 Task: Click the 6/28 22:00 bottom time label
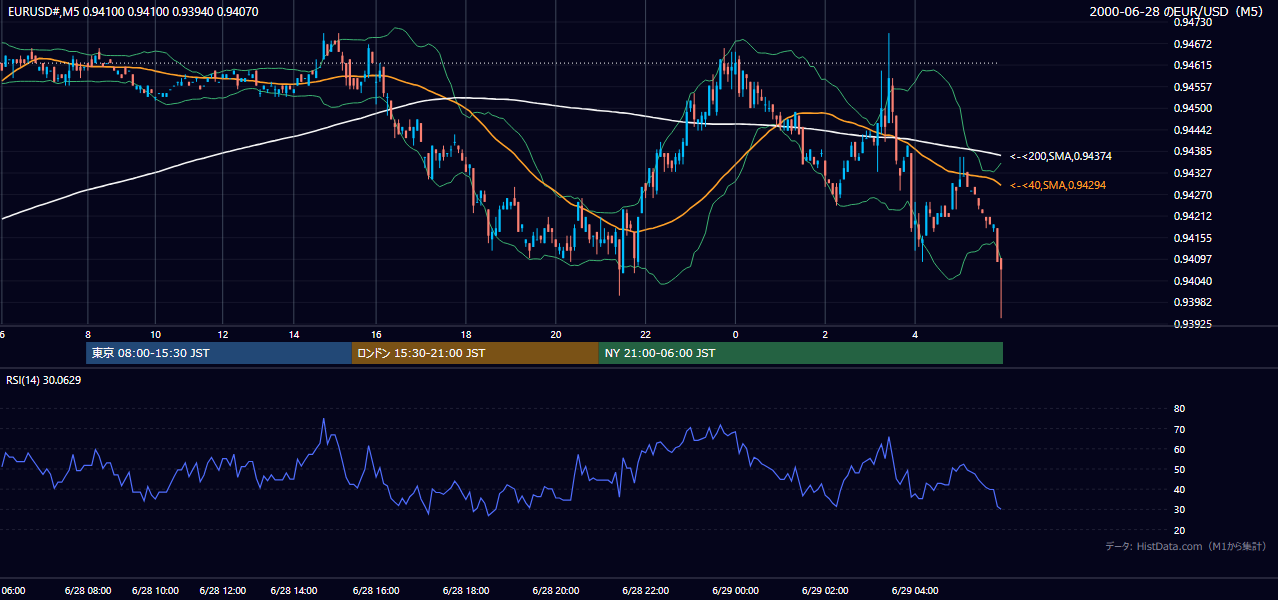(x=645, y=590)
